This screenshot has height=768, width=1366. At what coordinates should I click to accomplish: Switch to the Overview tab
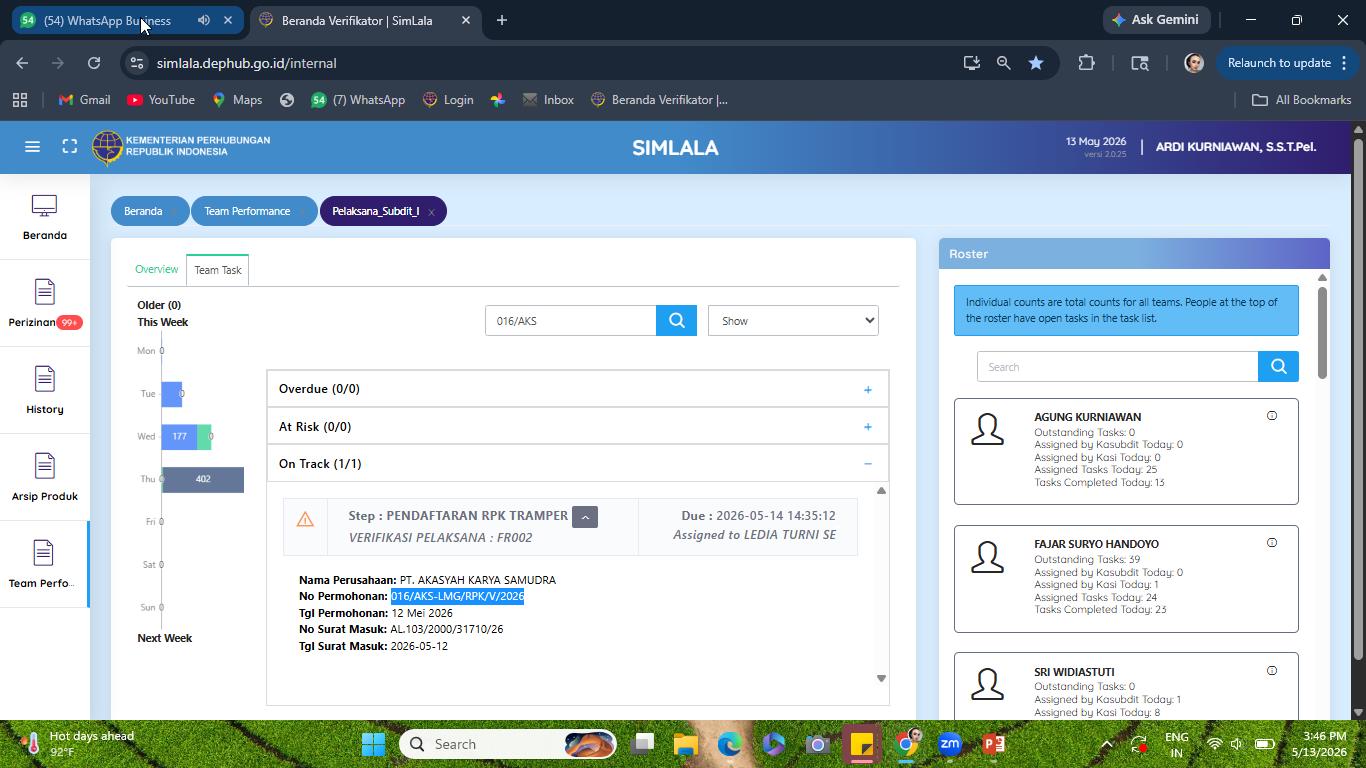click(x=157, y=270)
